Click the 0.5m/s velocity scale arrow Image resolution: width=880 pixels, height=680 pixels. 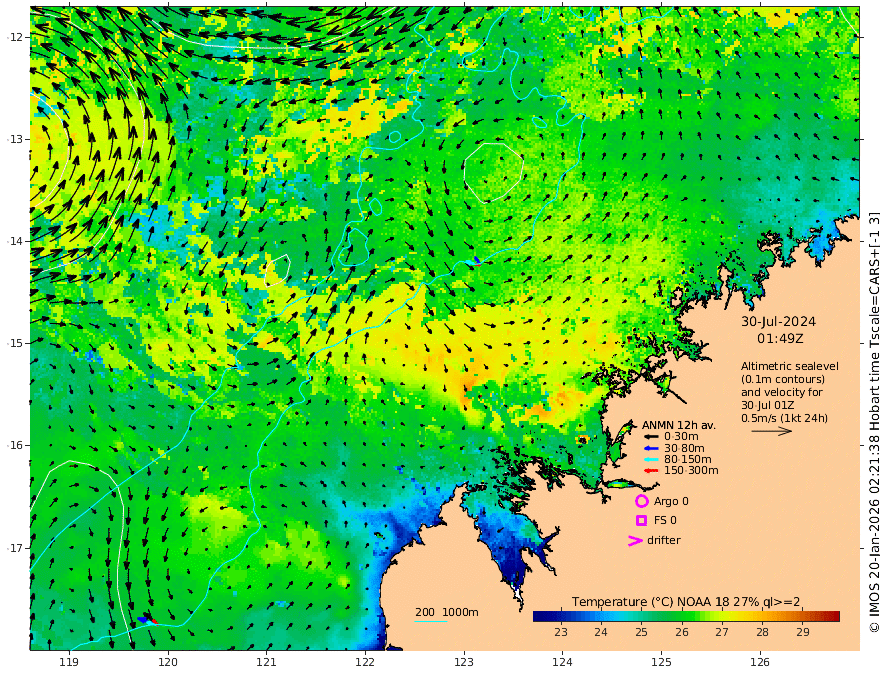772,431
